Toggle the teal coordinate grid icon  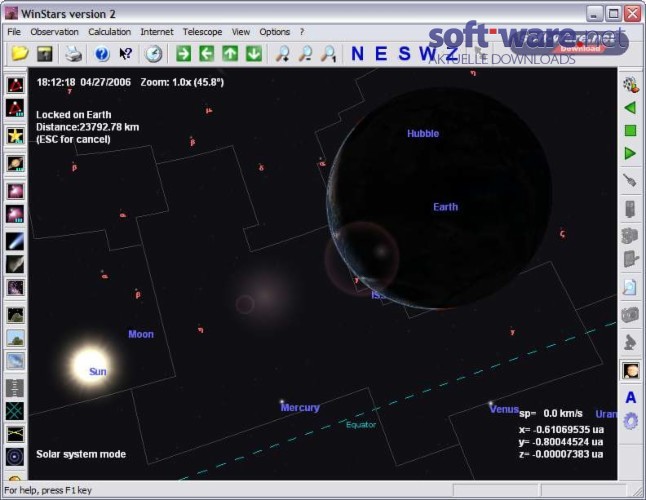(x=15, y=411)
